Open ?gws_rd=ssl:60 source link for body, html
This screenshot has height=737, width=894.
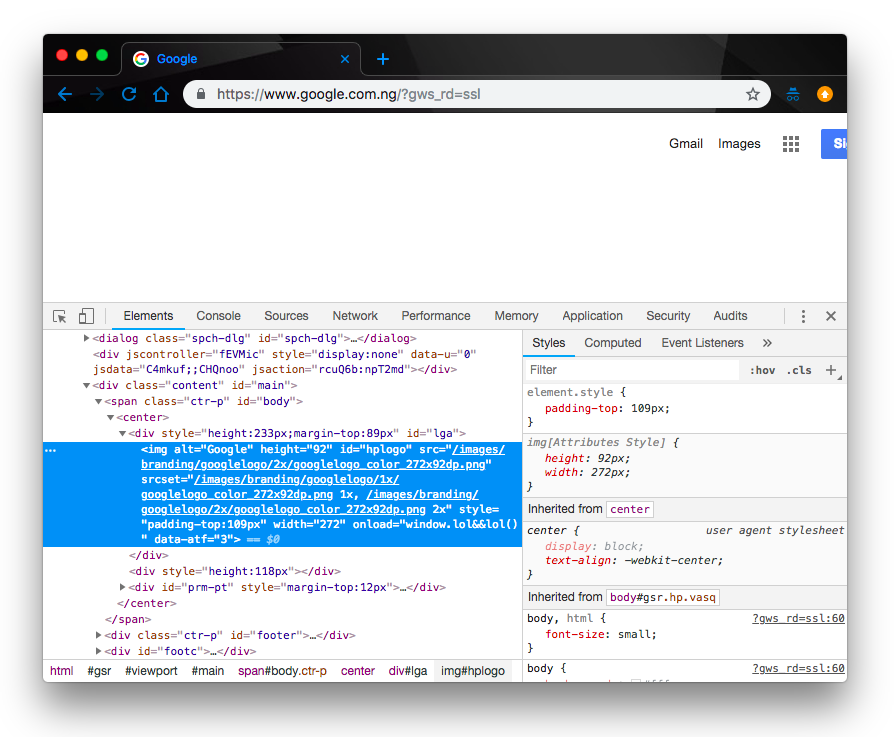798,618
